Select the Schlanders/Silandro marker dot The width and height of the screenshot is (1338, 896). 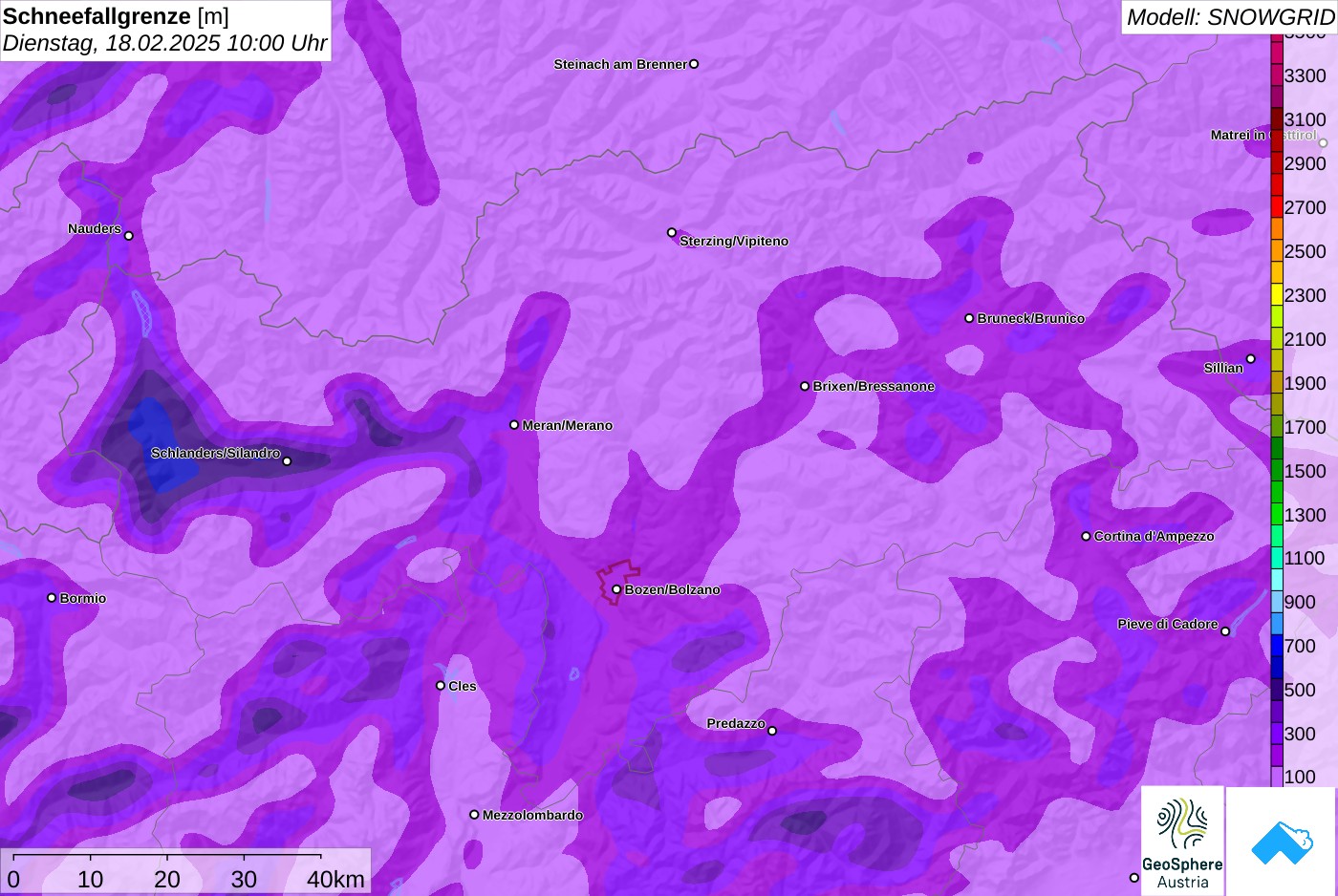click(287, 461)
